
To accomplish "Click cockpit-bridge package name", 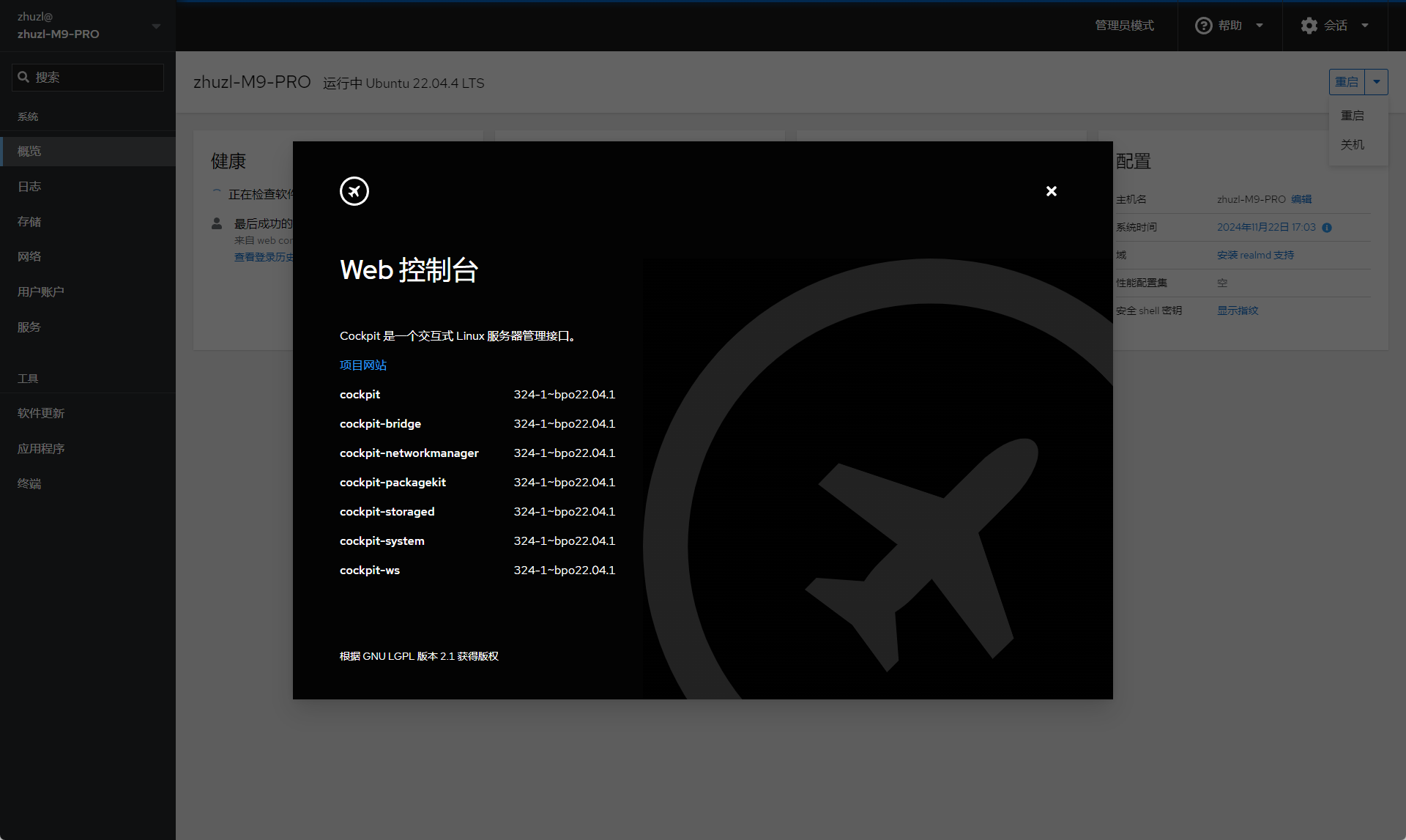I will 380,423.
